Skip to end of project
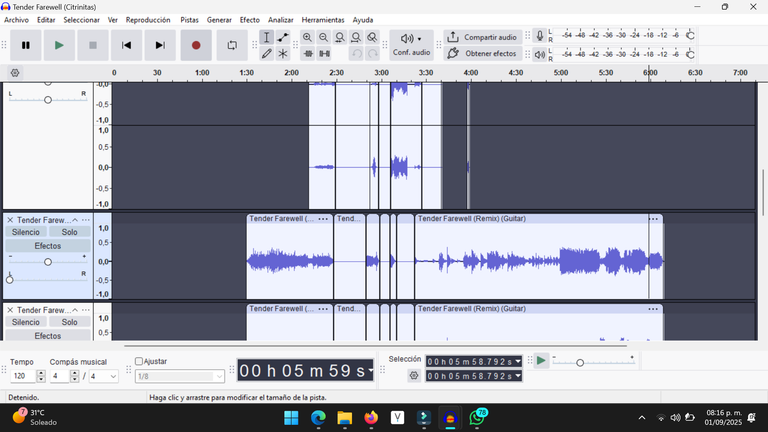 [160, 45]
